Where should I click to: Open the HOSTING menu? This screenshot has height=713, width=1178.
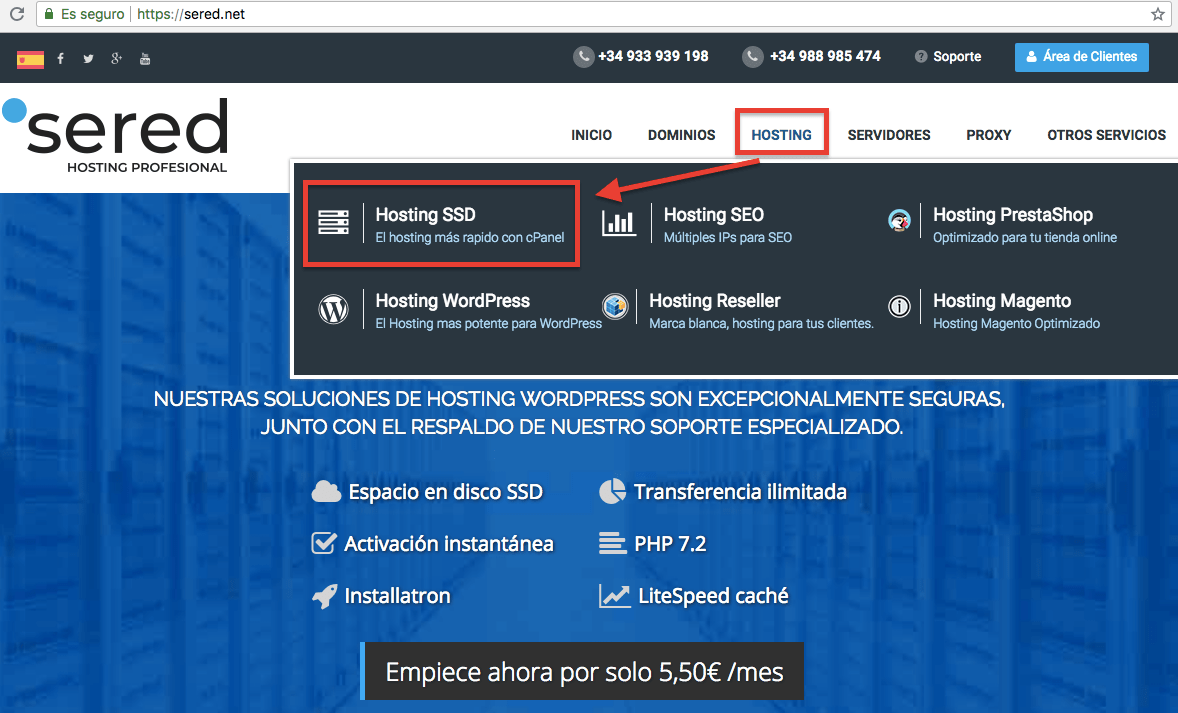coord(781,135)
